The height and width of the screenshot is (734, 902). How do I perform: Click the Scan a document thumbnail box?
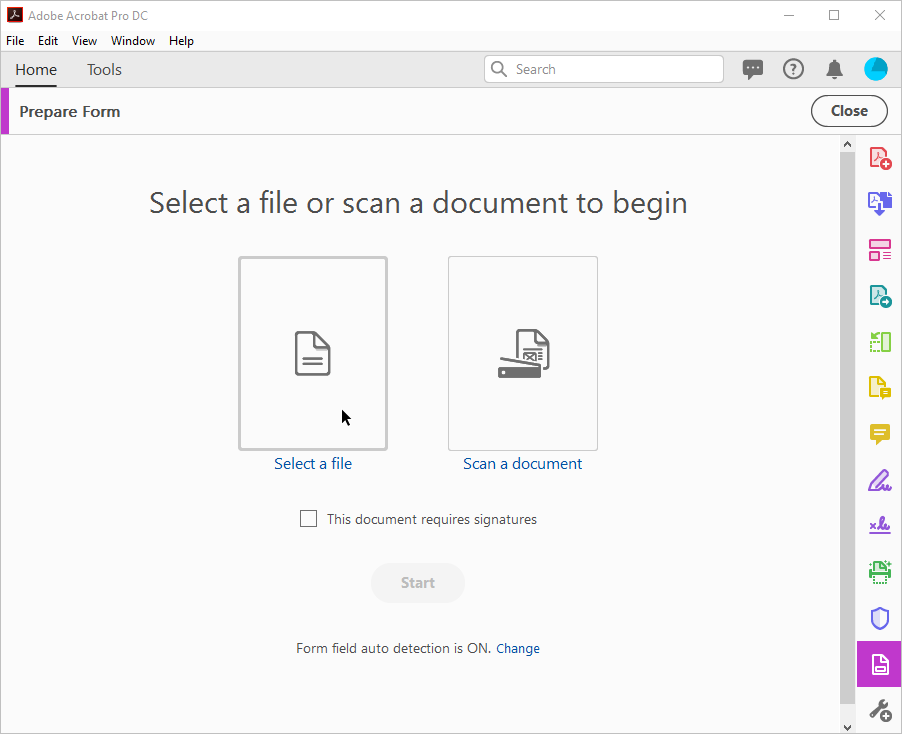[x=523, y=353]
